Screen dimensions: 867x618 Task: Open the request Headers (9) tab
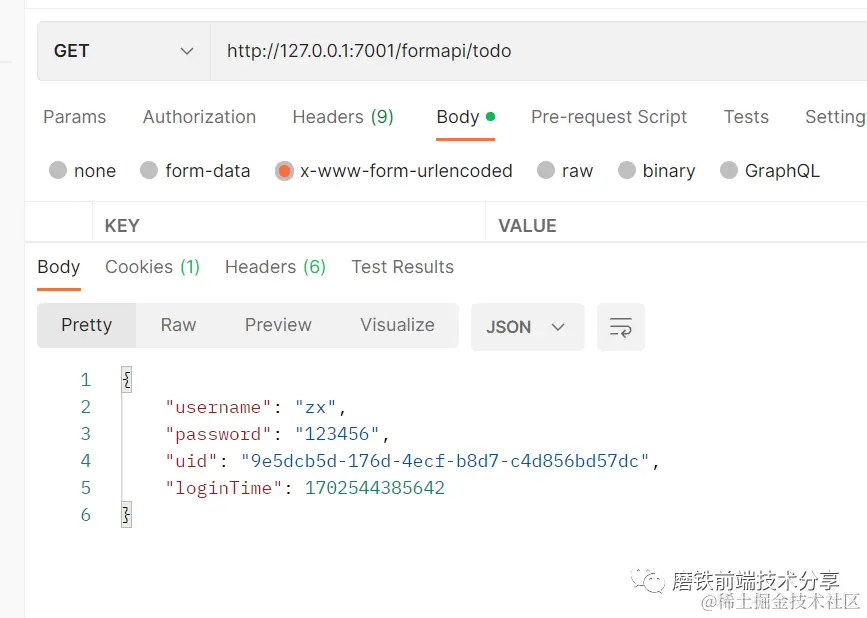(343, 117)
